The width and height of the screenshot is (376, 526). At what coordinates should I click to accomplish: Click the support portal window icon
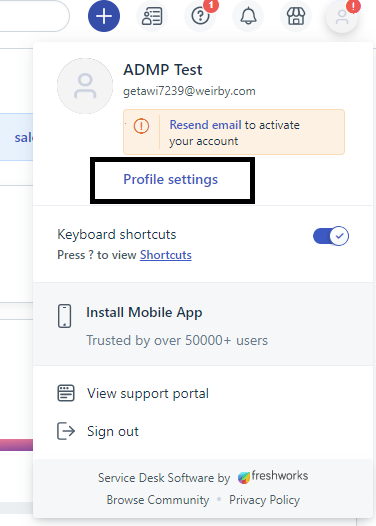pos(66,393)
